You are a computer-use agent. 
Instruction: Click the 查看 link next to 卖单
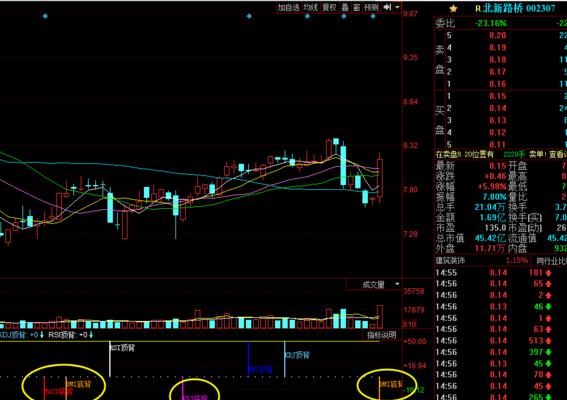(x=558, y=154)
